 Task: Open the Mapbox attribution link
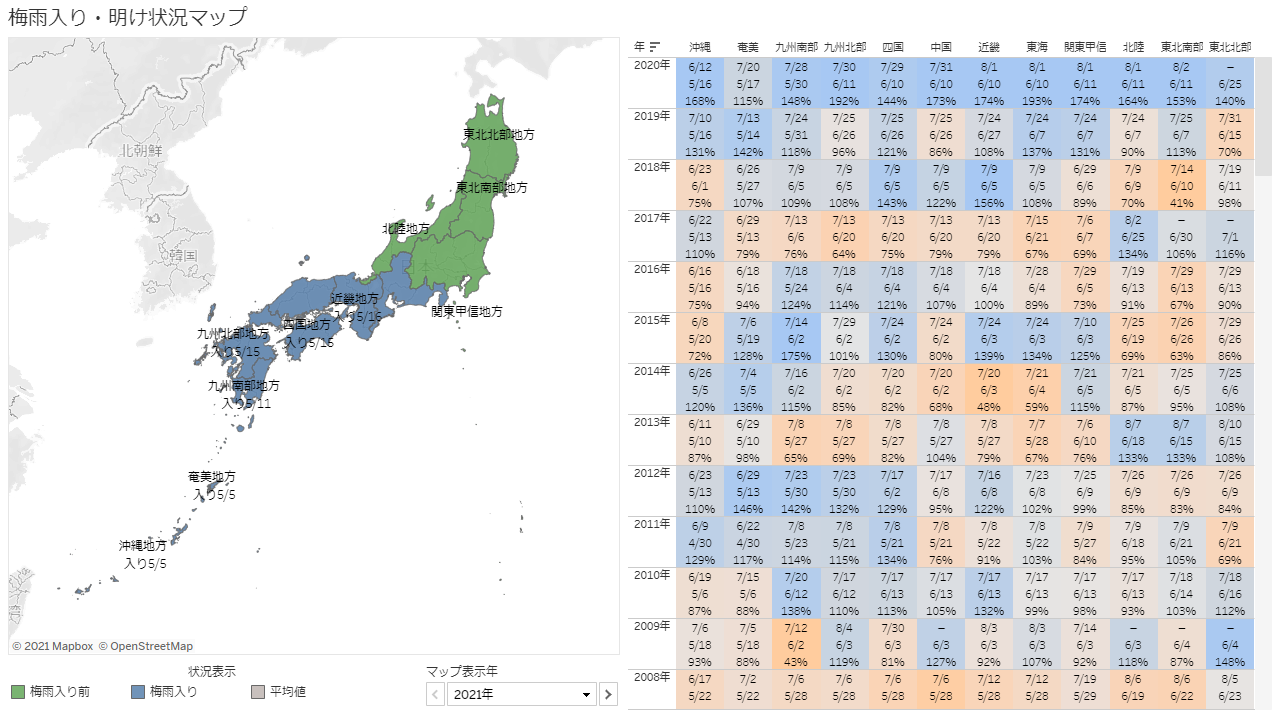(53, 646)
